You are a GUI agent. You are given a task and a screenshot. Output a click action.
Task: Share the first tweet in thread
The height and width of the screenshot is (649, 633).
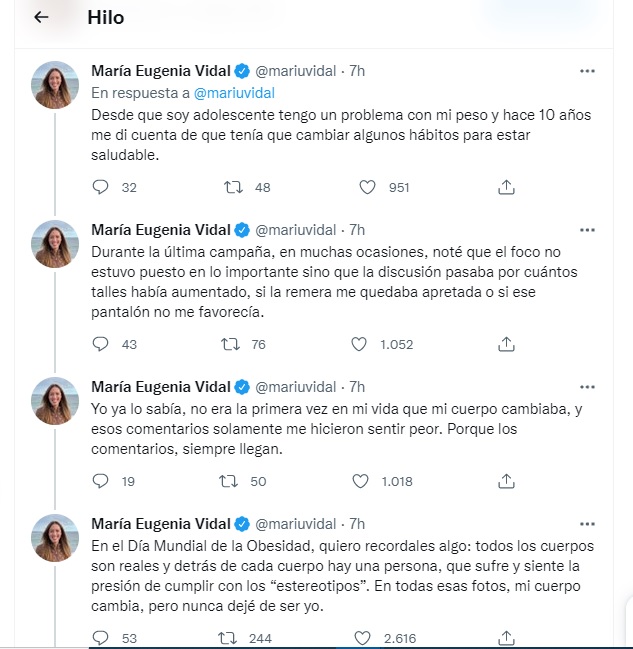[x=506, y=187]
